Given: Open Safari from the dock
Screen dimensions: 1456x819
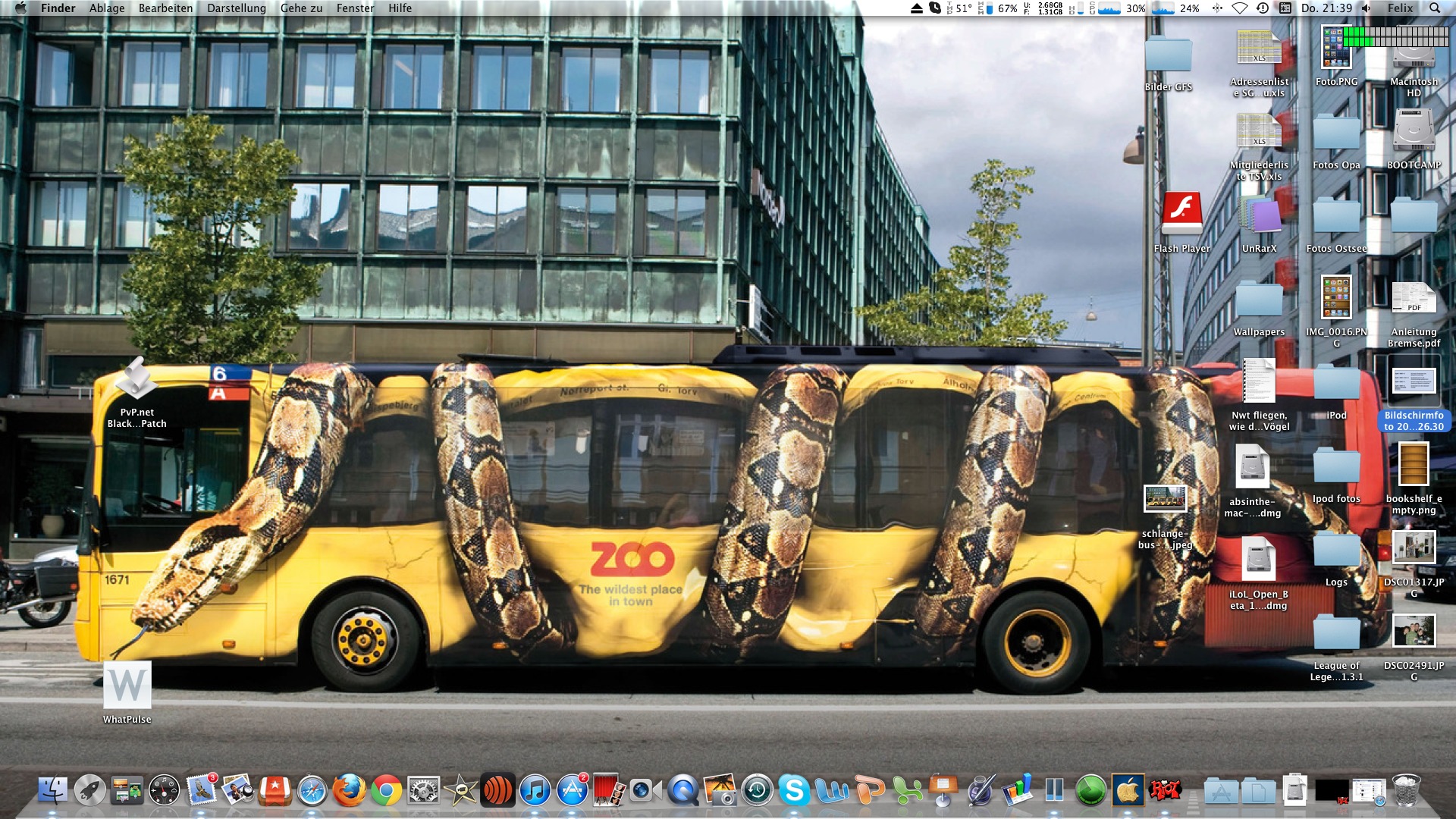Looking at the screenshot, I should coord(312,791).
